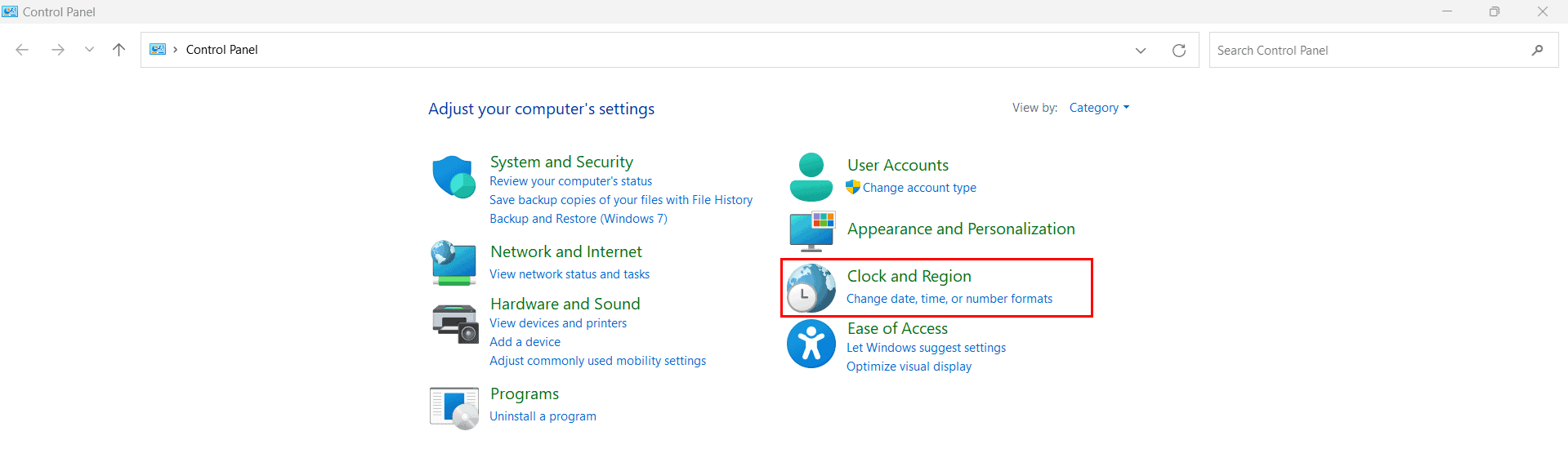Image resolution: width=1568 pixels, height=449 pixels.
Task: Expand the View by Category dropdown
Action: tap(1099, 108)
